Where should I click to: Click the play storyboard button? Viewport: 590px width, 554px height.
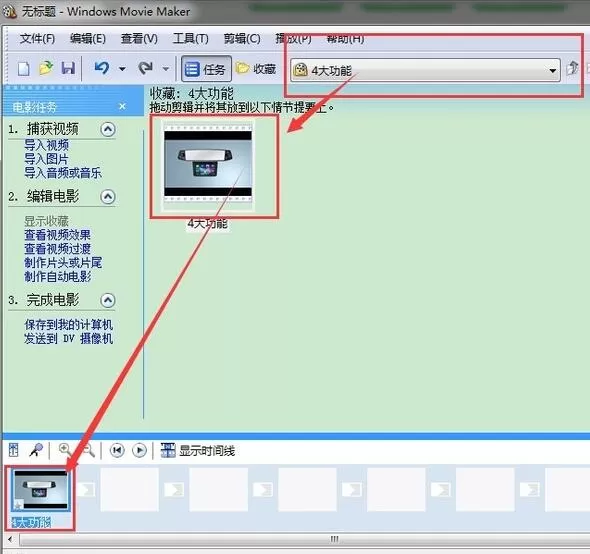(x=139, y=450)
